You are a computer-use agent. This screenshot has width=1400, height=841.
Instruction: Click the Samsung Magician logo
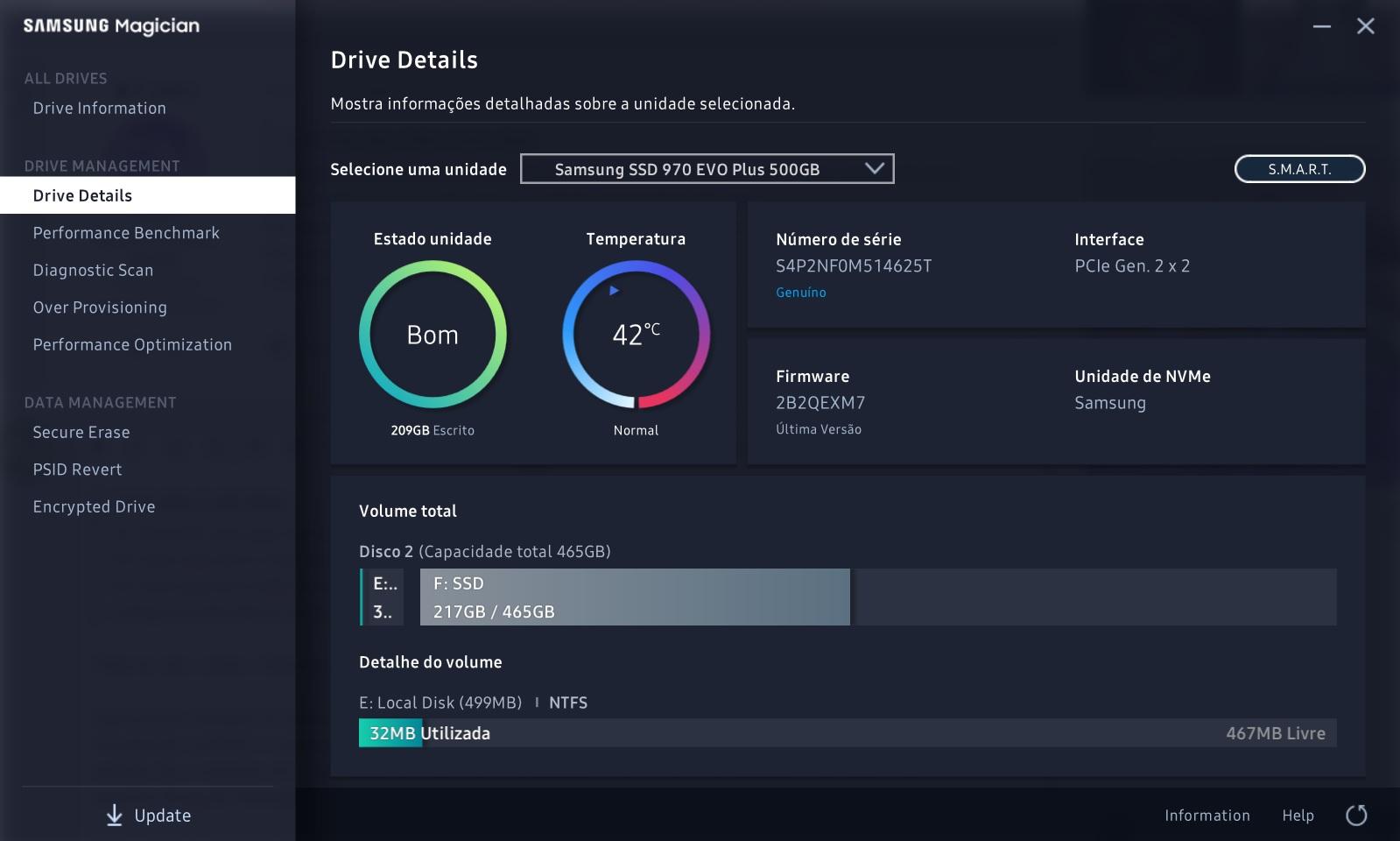111,26
